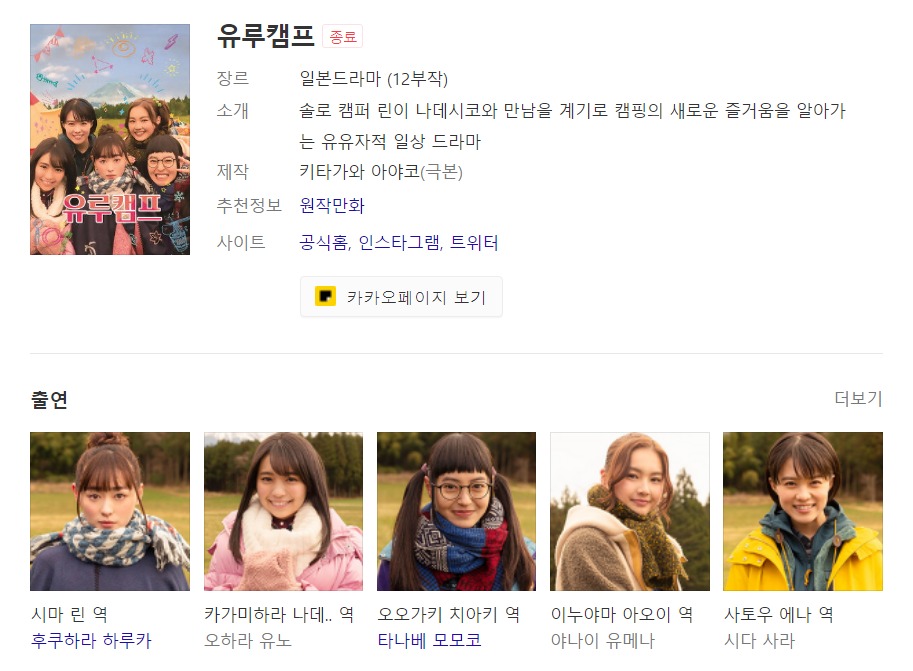Click actor name 오하라 유노
This screenshot has width=913, height=671.
tap(247, 641)
